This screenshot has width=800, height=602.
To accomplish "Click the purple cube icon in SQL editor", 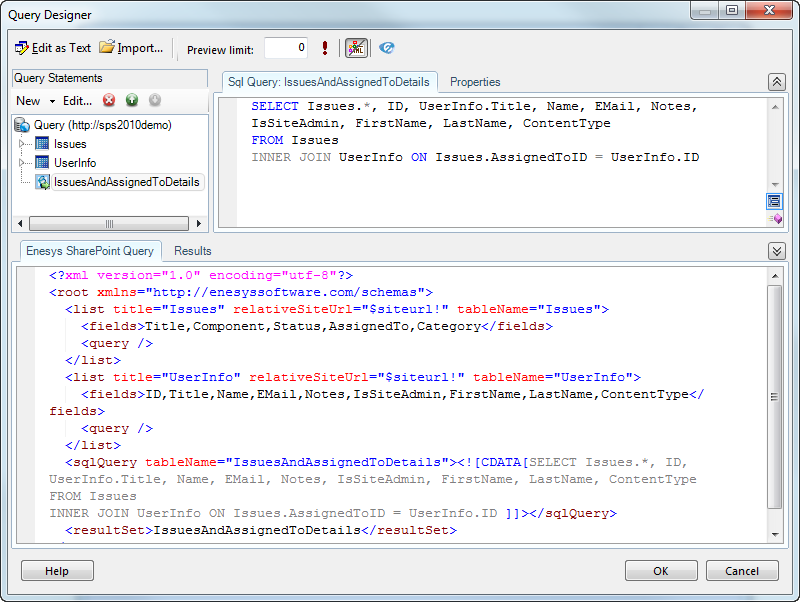I will (776, 218).
